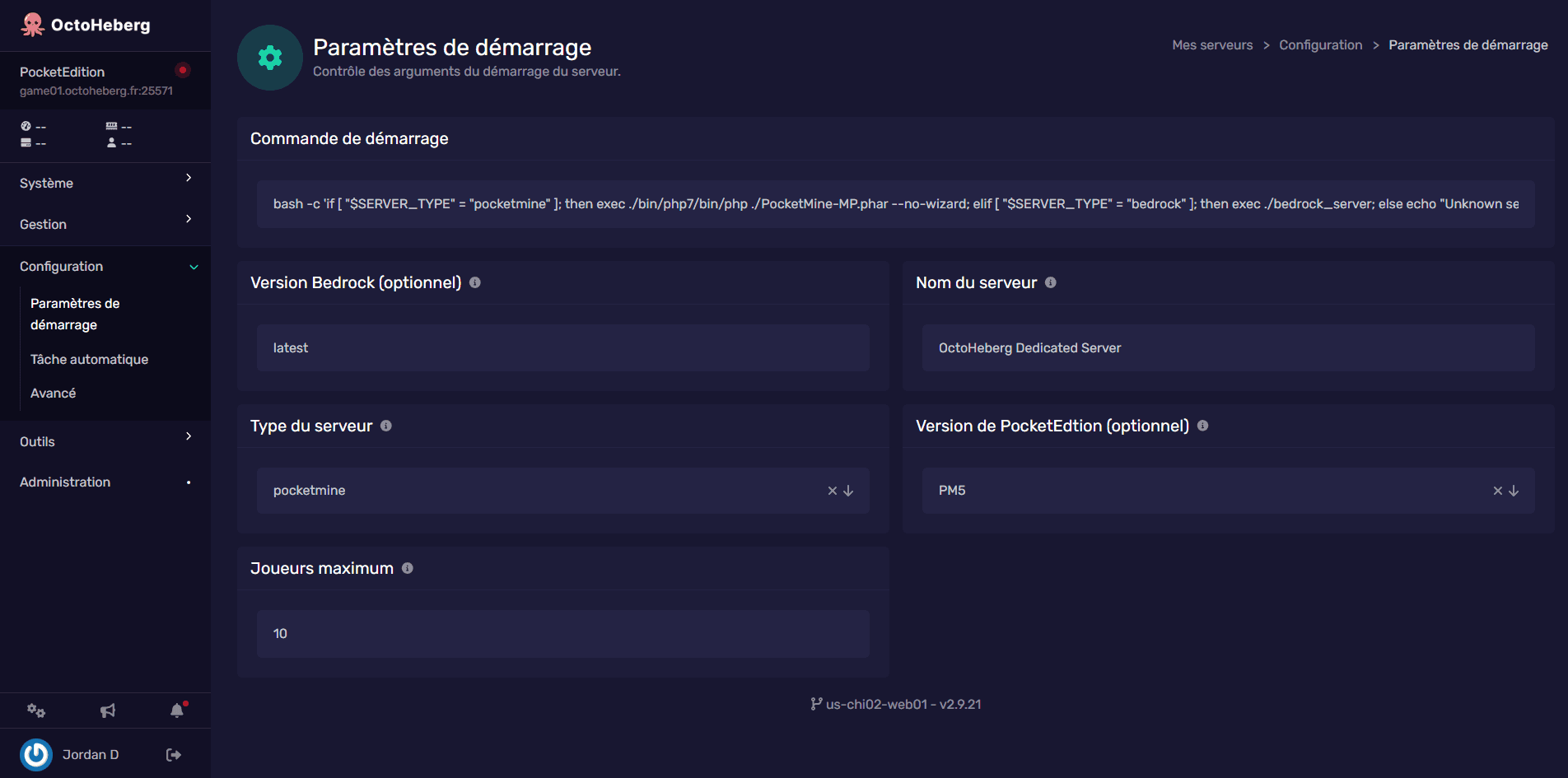1568x778 pixels.
Task: Select Paramètres de démarrage submenu item
Action: 75,314
